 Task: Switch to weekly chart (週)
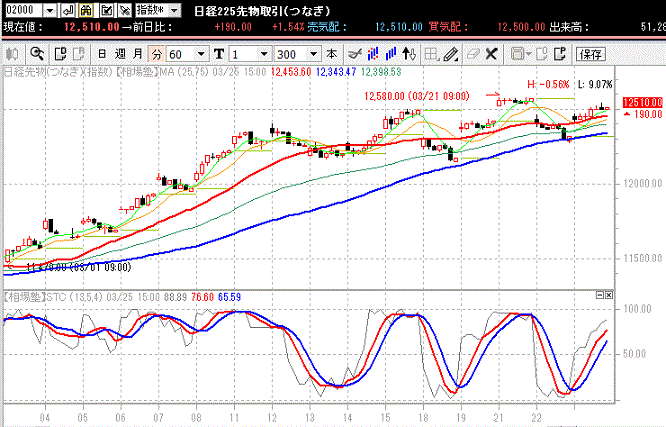[120, 54]
